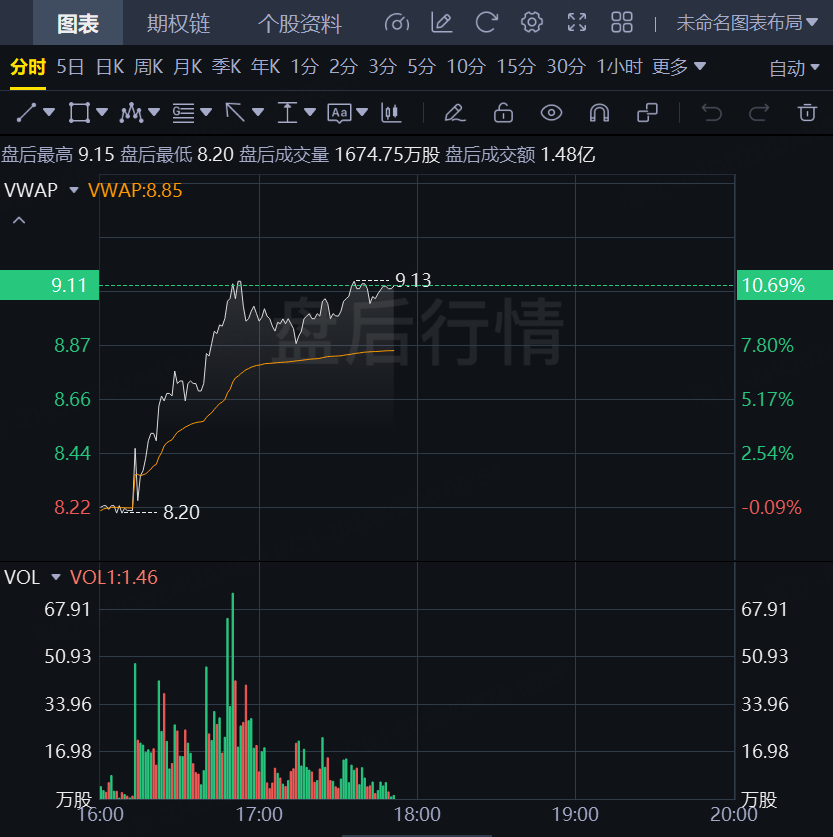The width and height of the screenshot is (833, 837).
Task: Switch to the 期权链 tab
Action: point(178,23)
